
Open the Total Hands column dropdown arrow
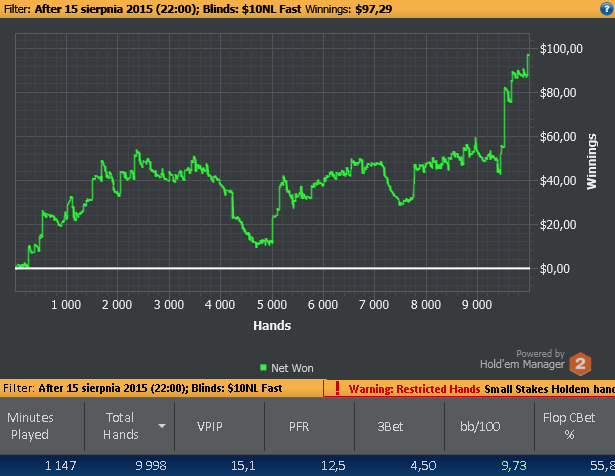pyautogui.click(x=162, y=426)
